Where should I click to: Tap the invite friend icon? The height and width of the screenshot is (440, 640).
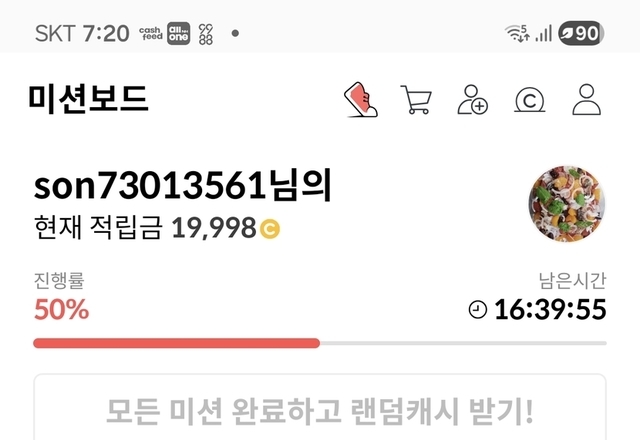472,100
